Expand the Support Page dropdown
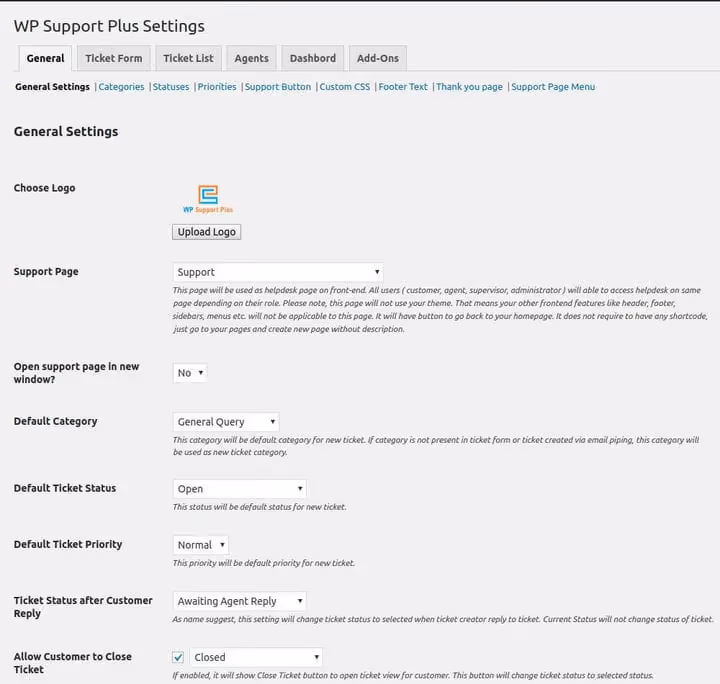 click(x=278, y=272)
